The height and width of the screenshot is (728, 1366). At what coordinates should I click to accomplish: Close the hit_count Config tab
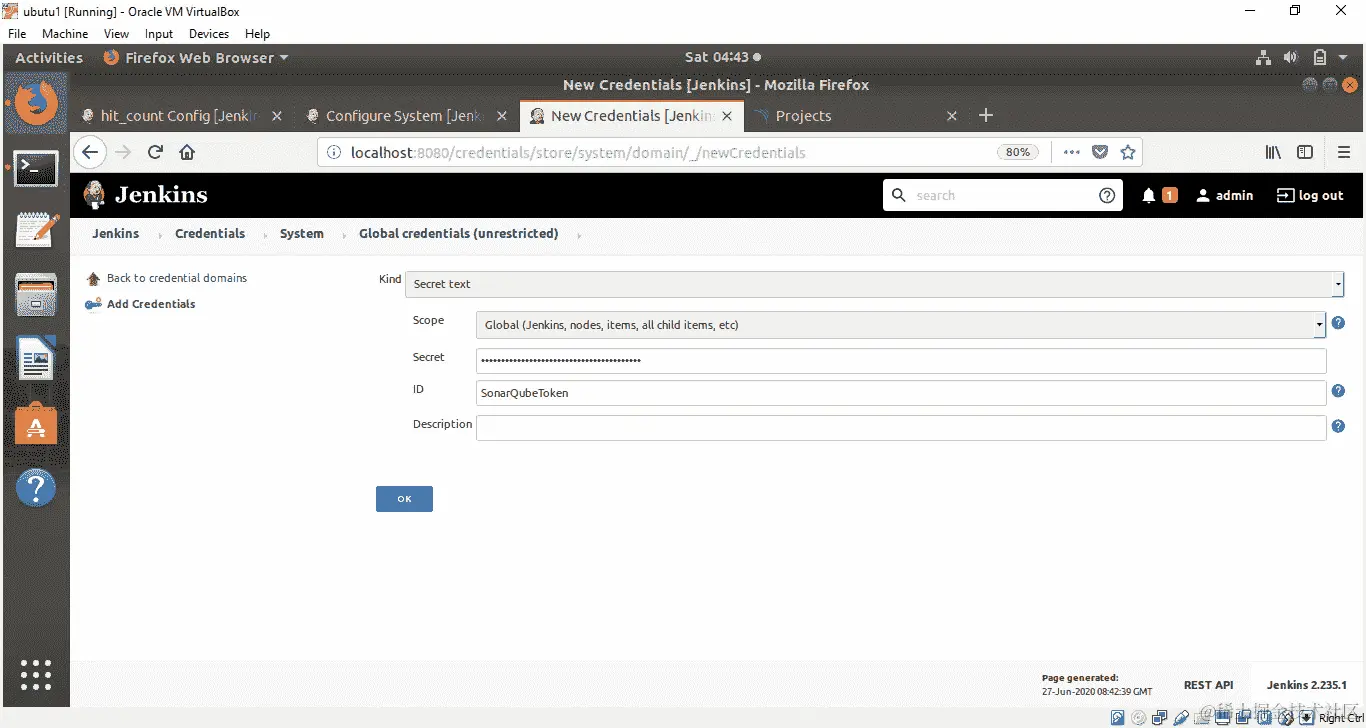[277, 116]
